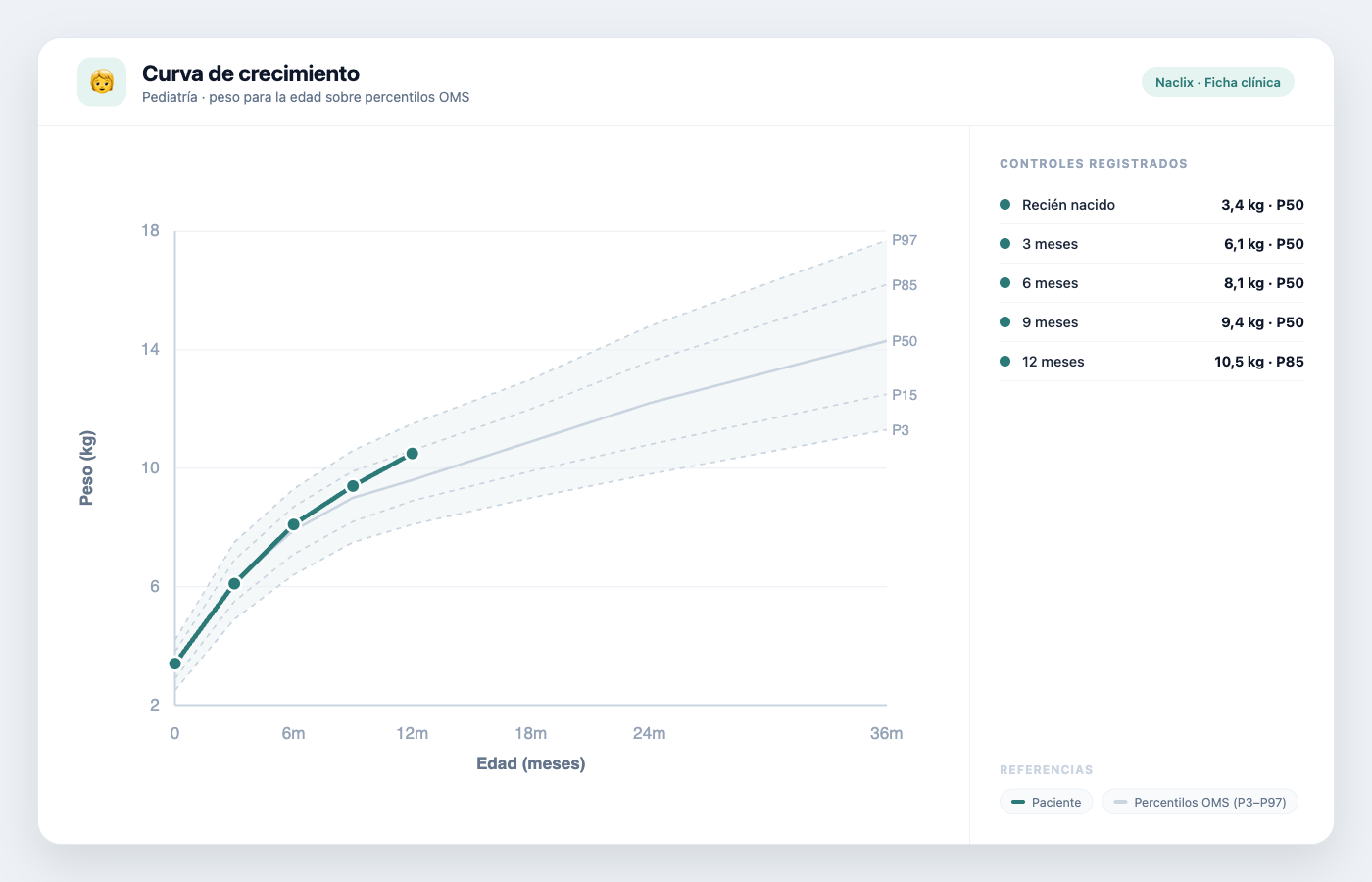This screenshot has width=1372, height=882.
Task: Click the patient data point at 3 months
Action: [234, 584]
